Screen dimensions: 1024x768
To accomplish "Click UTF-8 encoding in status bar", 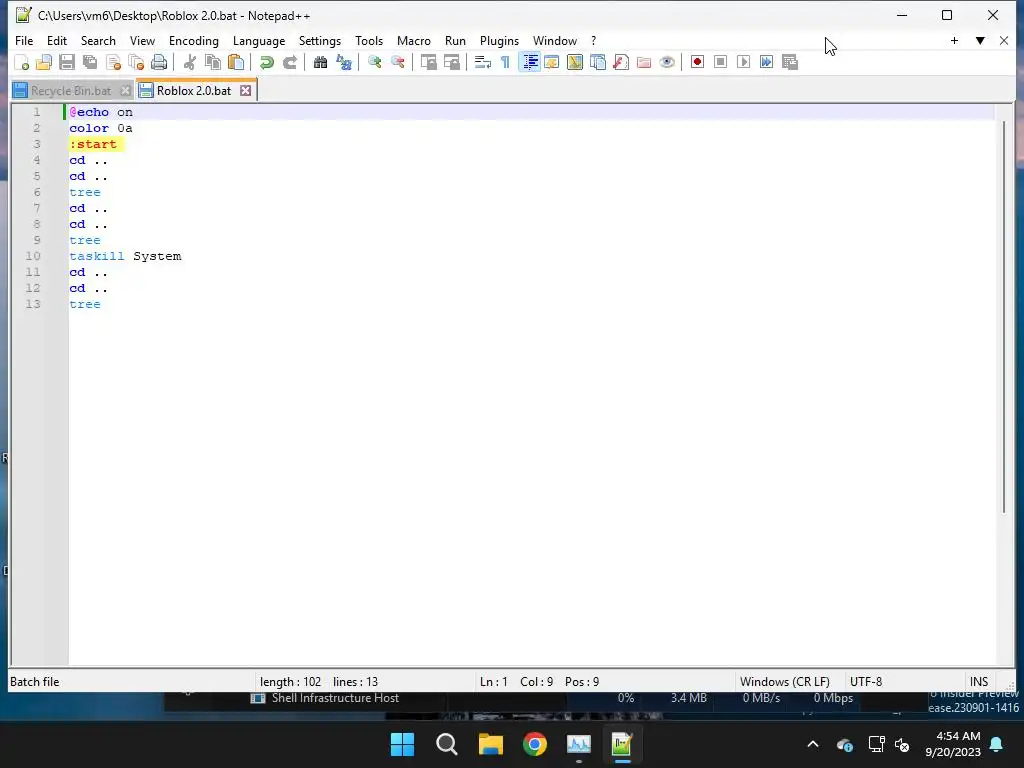I will point(865,682).
